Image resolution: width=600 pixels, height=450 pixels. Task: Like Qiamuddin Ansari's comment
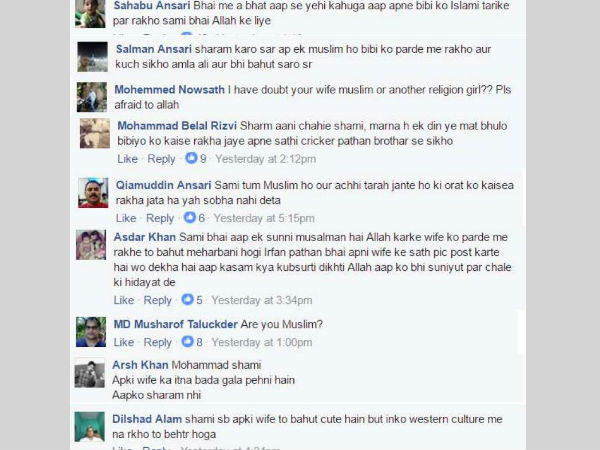click(x=126, y=218)
